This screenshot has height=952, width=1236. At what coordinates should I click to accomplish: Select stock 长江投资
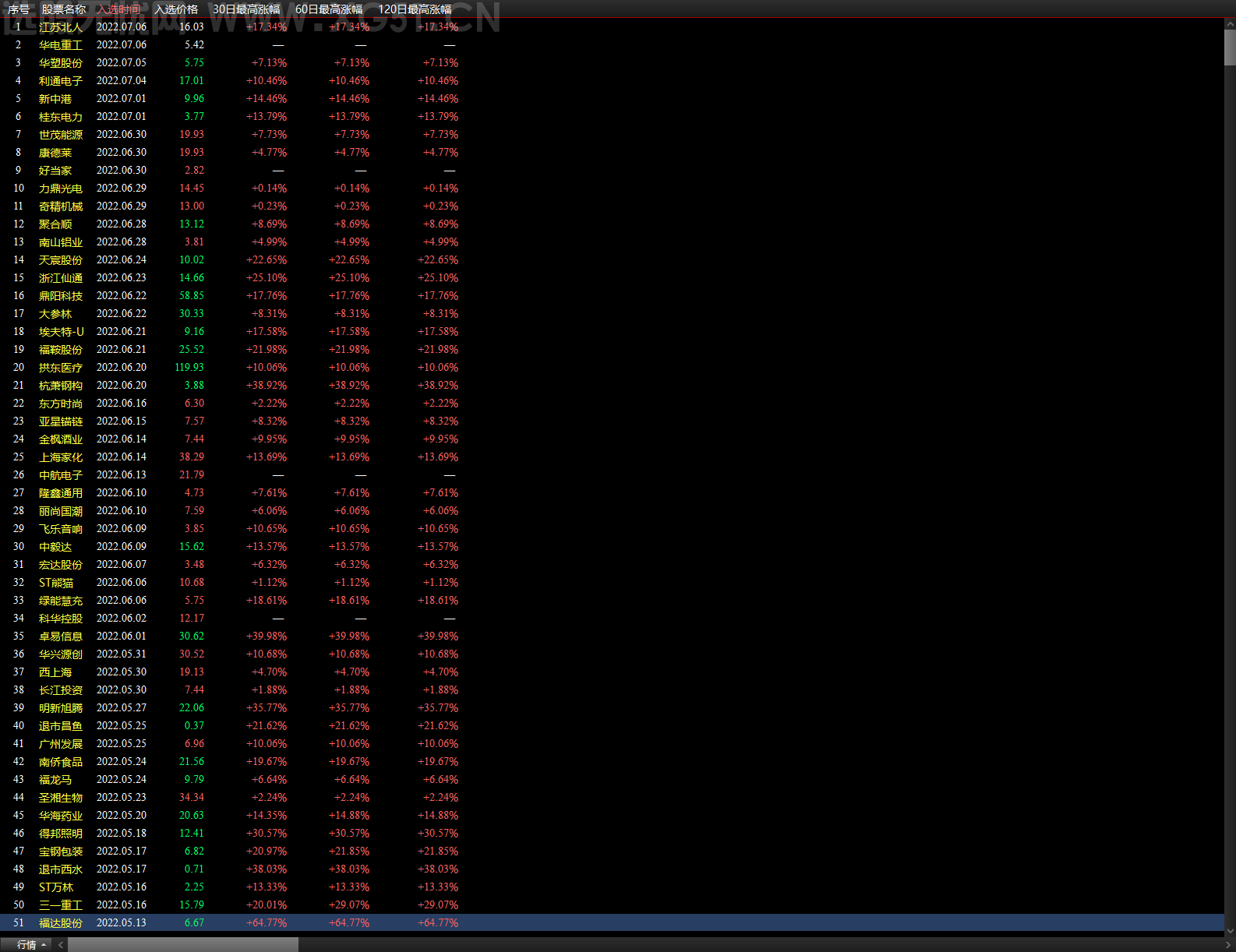(x=61, y=690)
